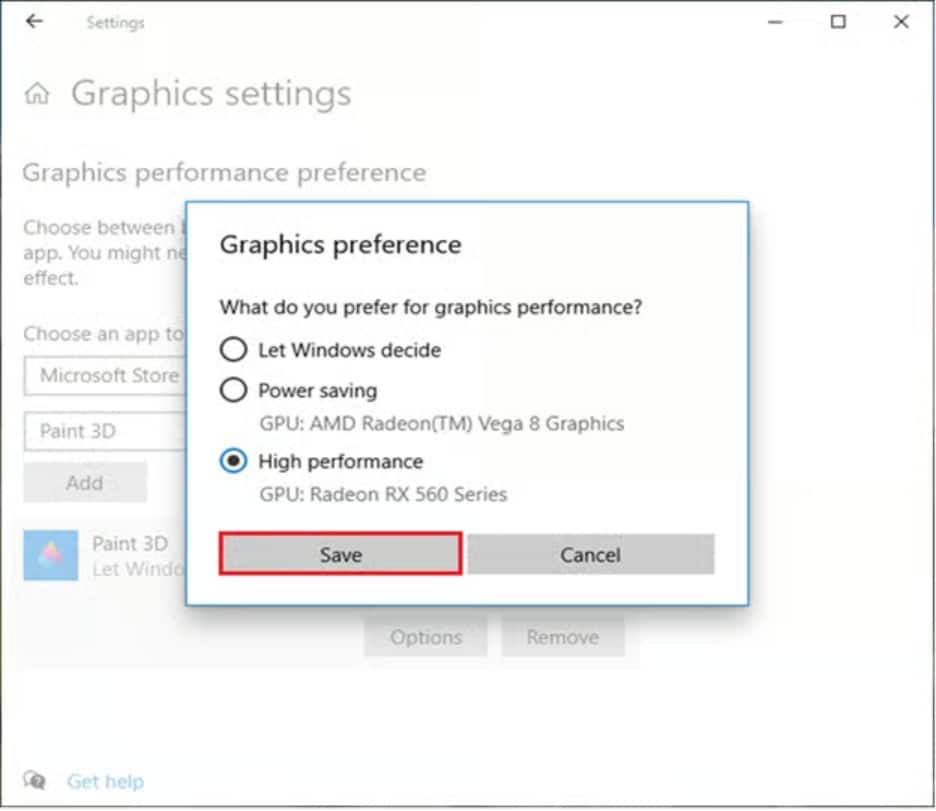This screenshot has width=936, height=811.
Task: Close the Settings window
Action: [x=901, y=21]
